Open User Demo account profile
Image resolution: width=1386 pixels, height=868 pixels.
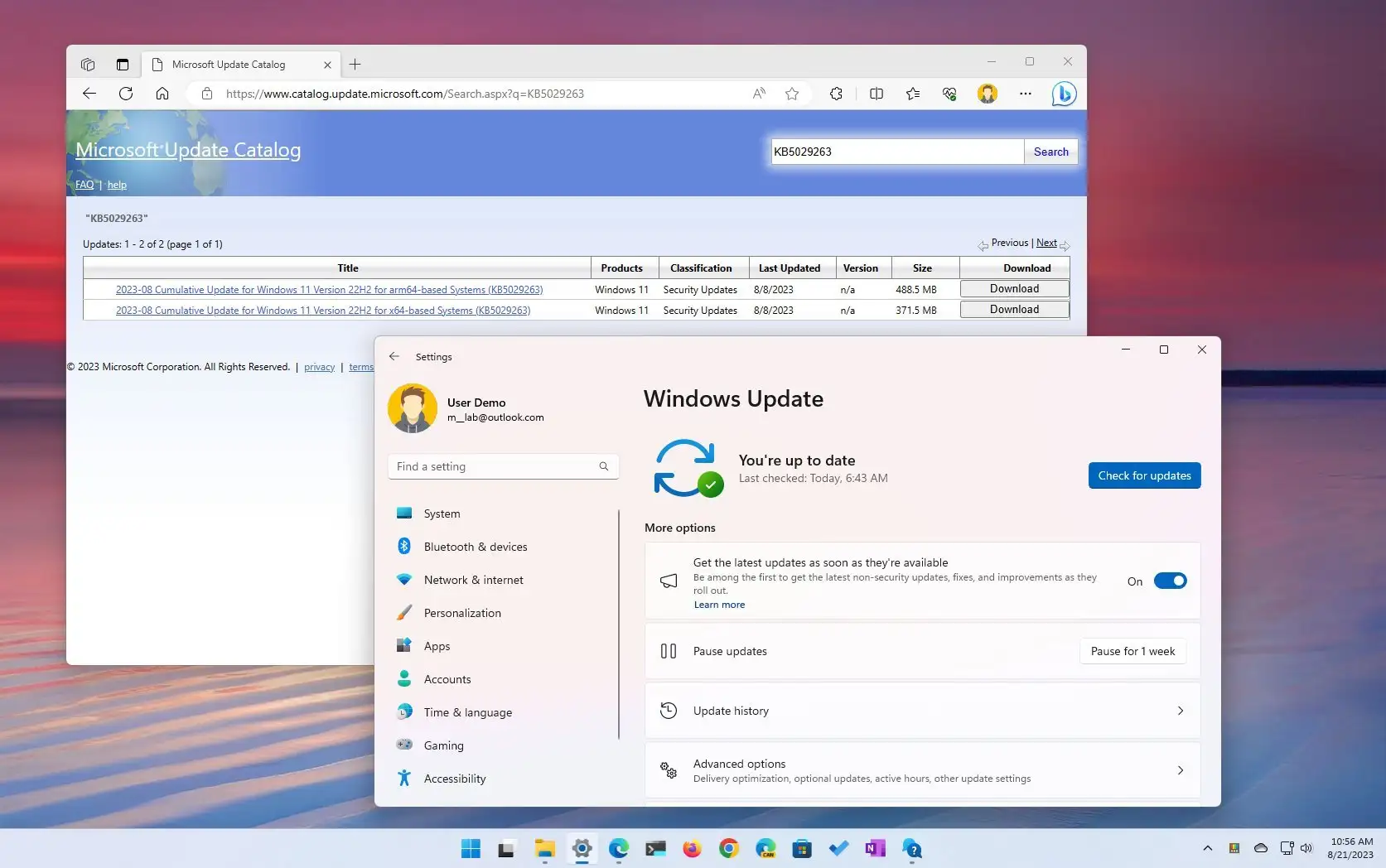(466, 408)
